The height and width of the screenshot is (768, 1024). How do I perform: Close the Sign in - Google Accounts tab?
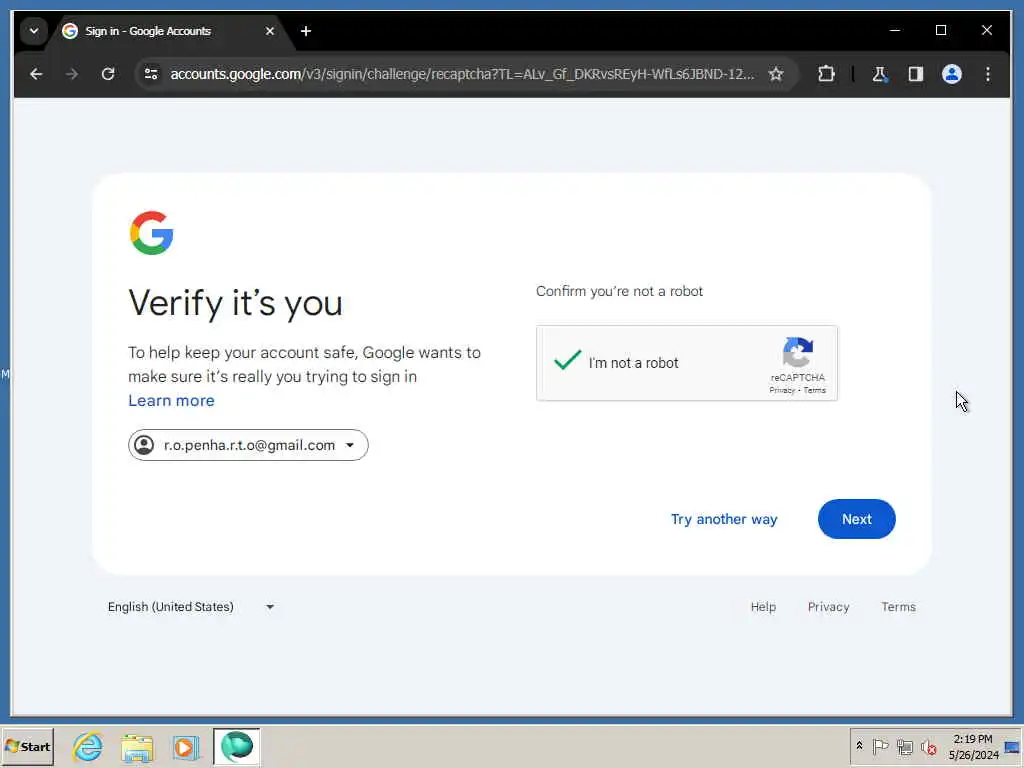270,31
